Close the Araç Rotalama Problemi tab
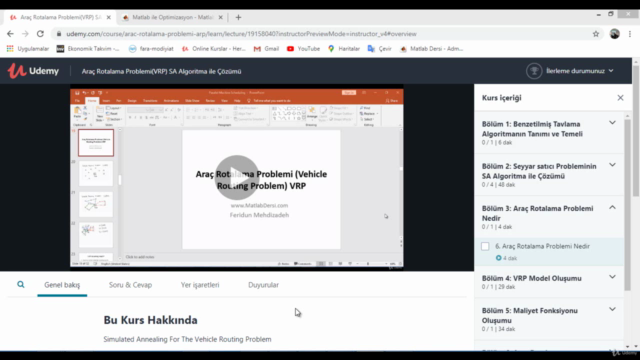Image resolution: width=640 pixels, height=360 pixels. (109, 17)
